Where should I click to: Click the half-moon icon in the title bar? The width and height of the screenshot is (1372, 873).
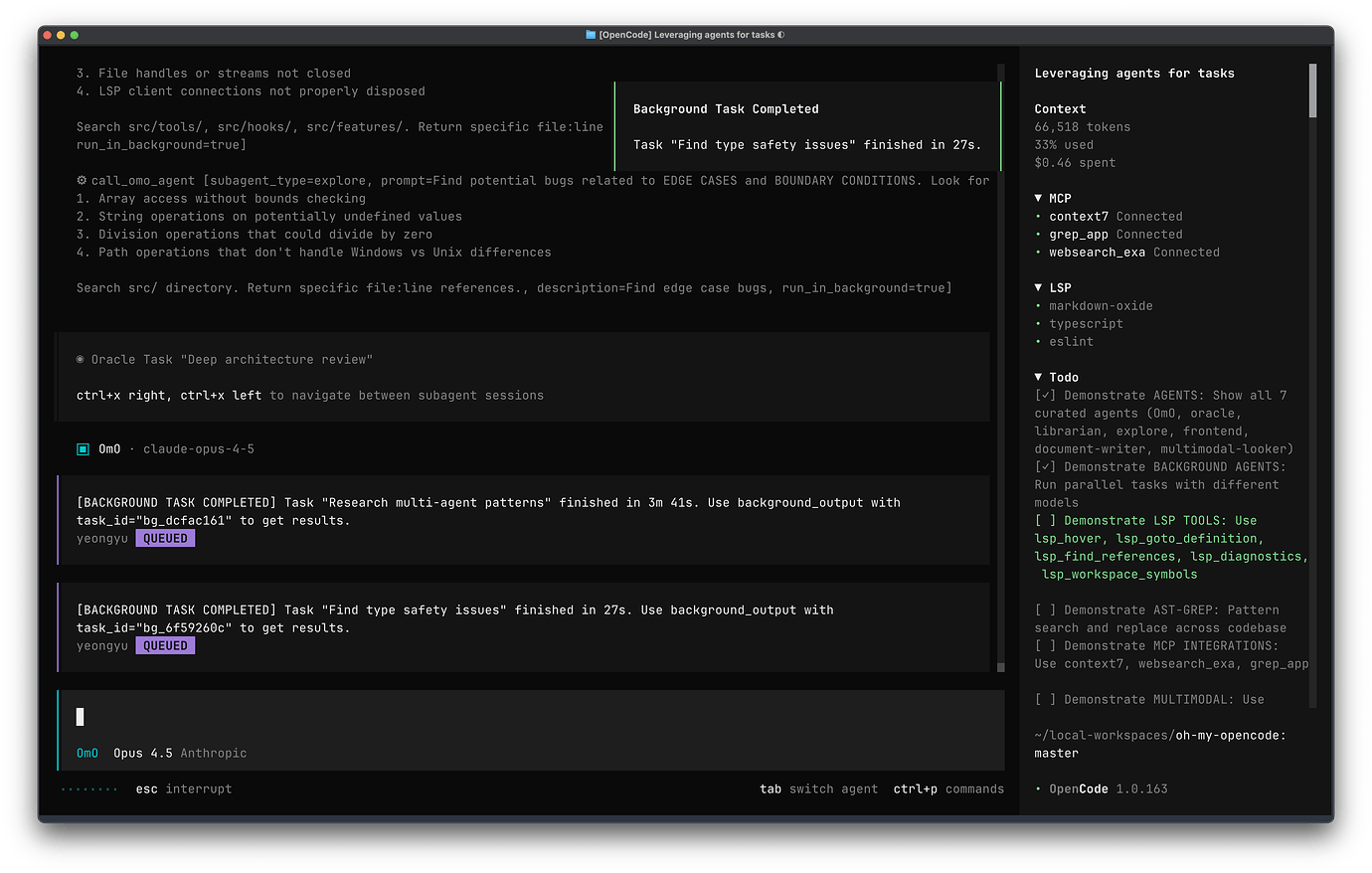pos(781,35)
